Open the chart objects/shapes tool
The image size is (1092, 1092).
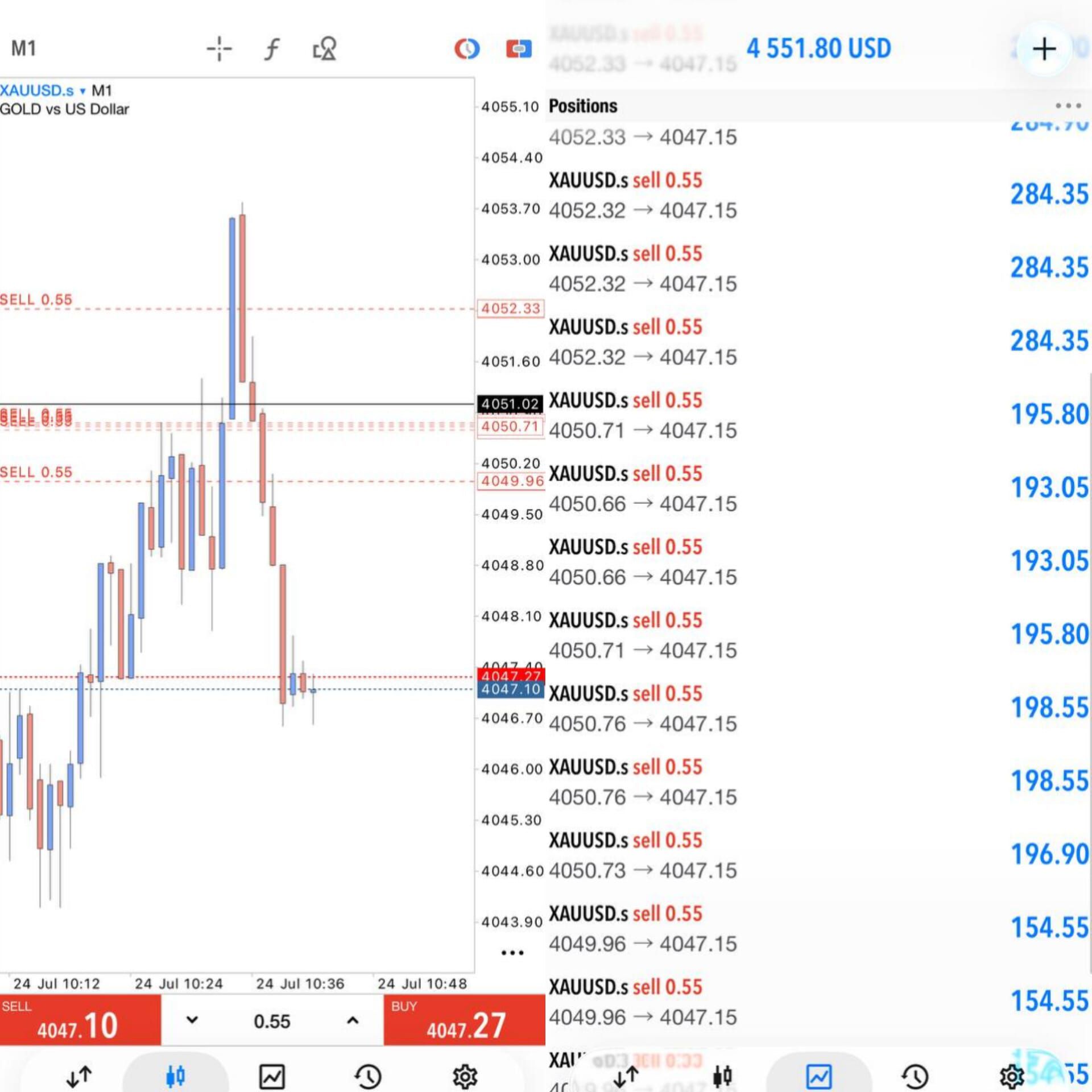(x=325, y=49)
